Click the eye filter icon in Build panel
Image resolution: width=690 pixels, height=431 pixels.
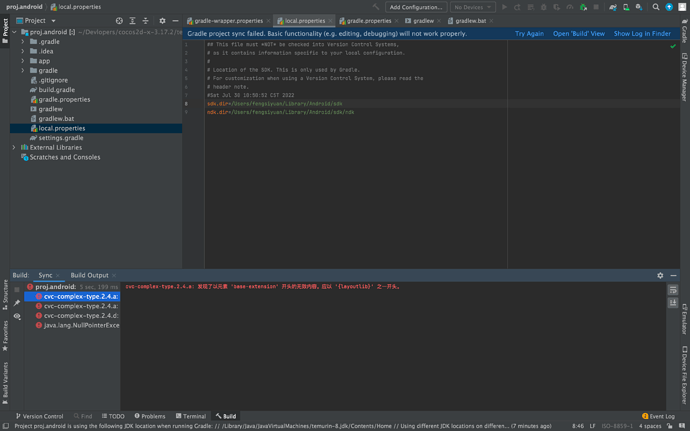coord(17,316)
